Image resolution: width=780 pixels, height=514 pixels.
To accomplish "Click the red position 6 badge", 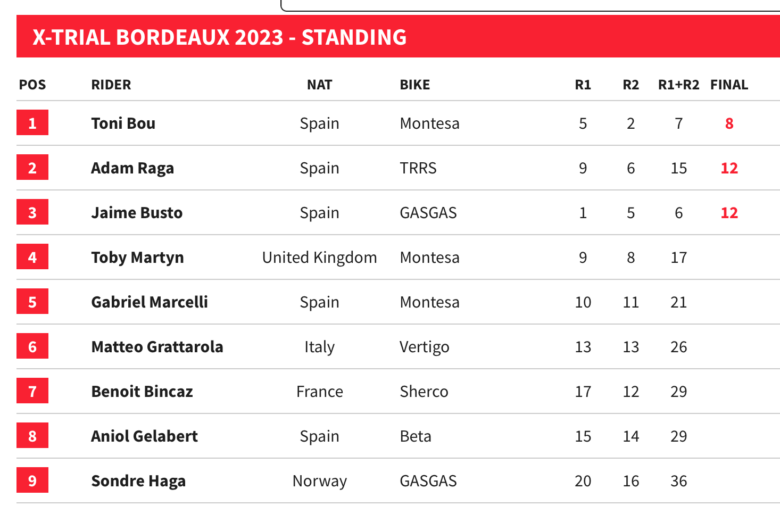I will tap(32, 347).
